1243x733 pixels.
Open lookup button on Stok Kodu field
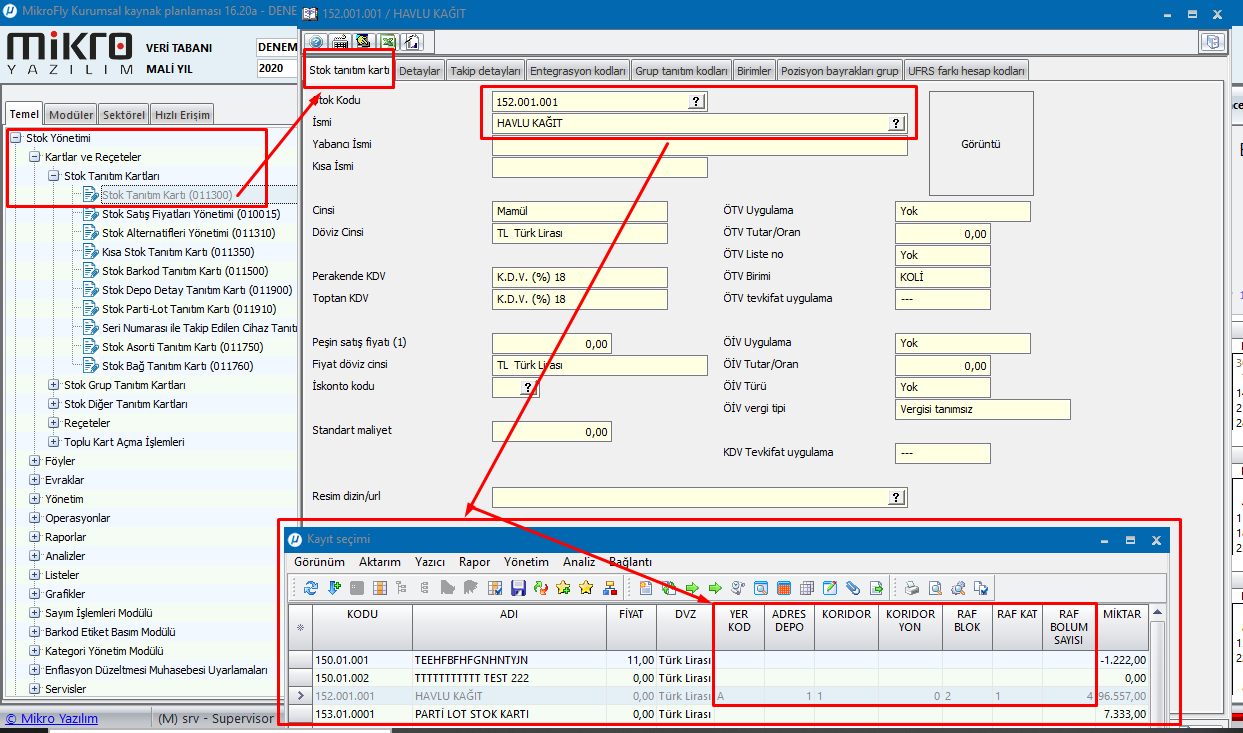[x=697, y=101]
